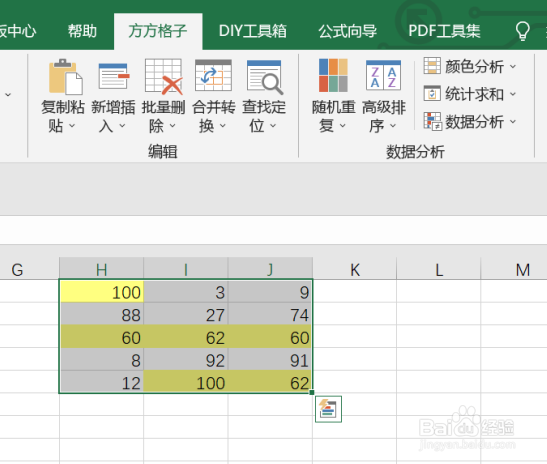Open the 数据分析 dropdown chevron
This screenshot has height=464, width=547.
tap(512, 122)
